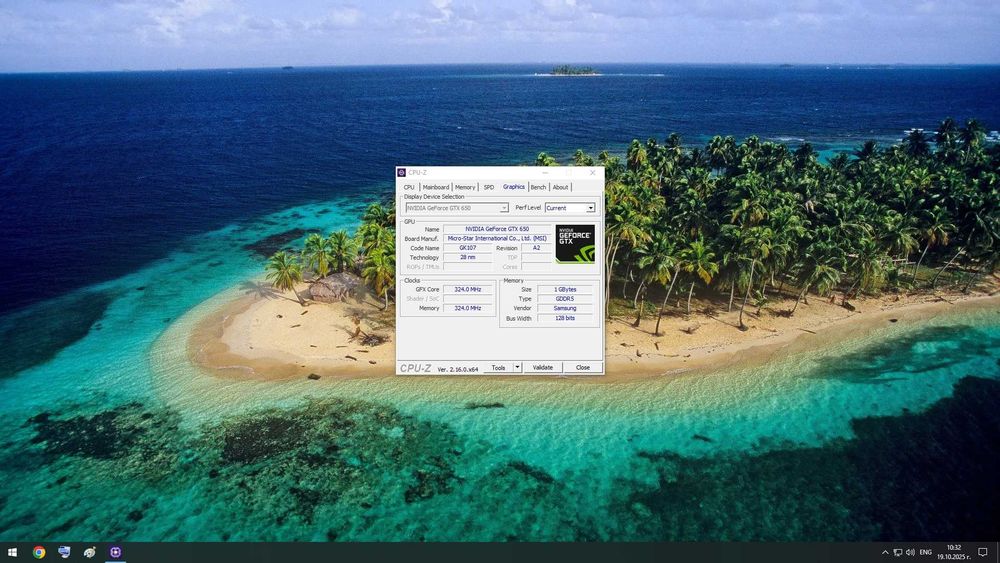The height and width of the screenshot is (563, 1000).
Task: Open the Tools dropdown arrow
Action: point(517,367)
